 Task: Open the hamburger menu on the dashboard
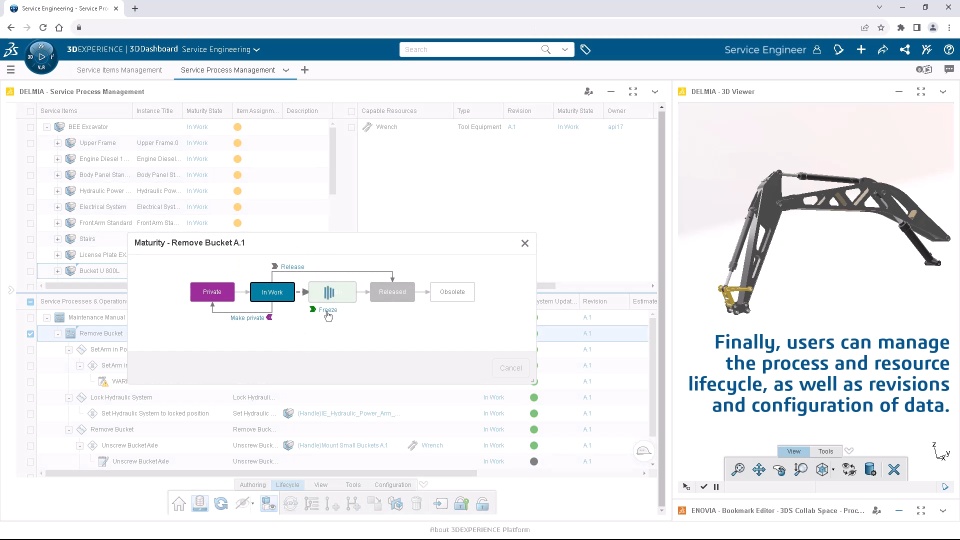(x=10, y=70)
